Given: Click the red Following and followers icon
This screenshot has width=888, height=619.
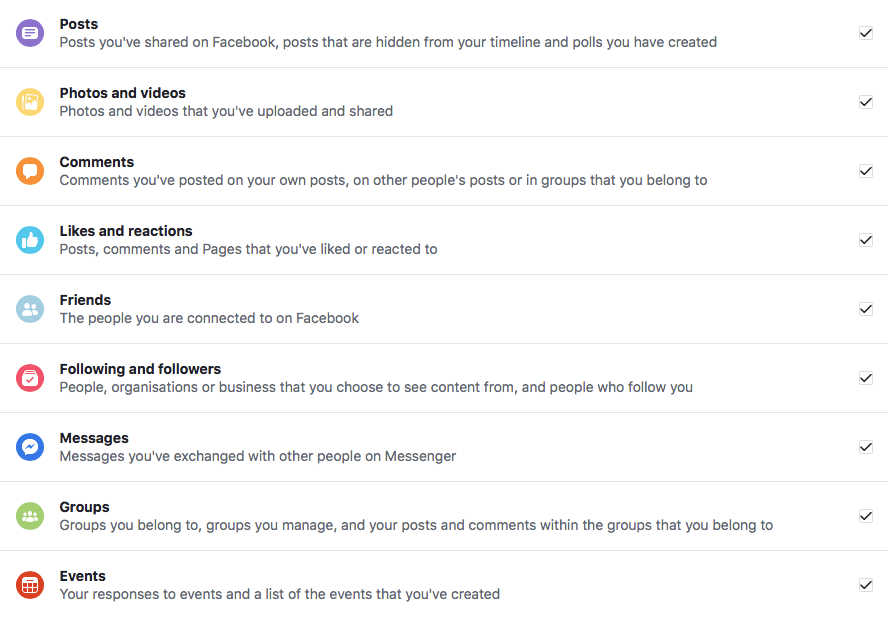Looking at the screenshot, I should [x=30, y=378].
